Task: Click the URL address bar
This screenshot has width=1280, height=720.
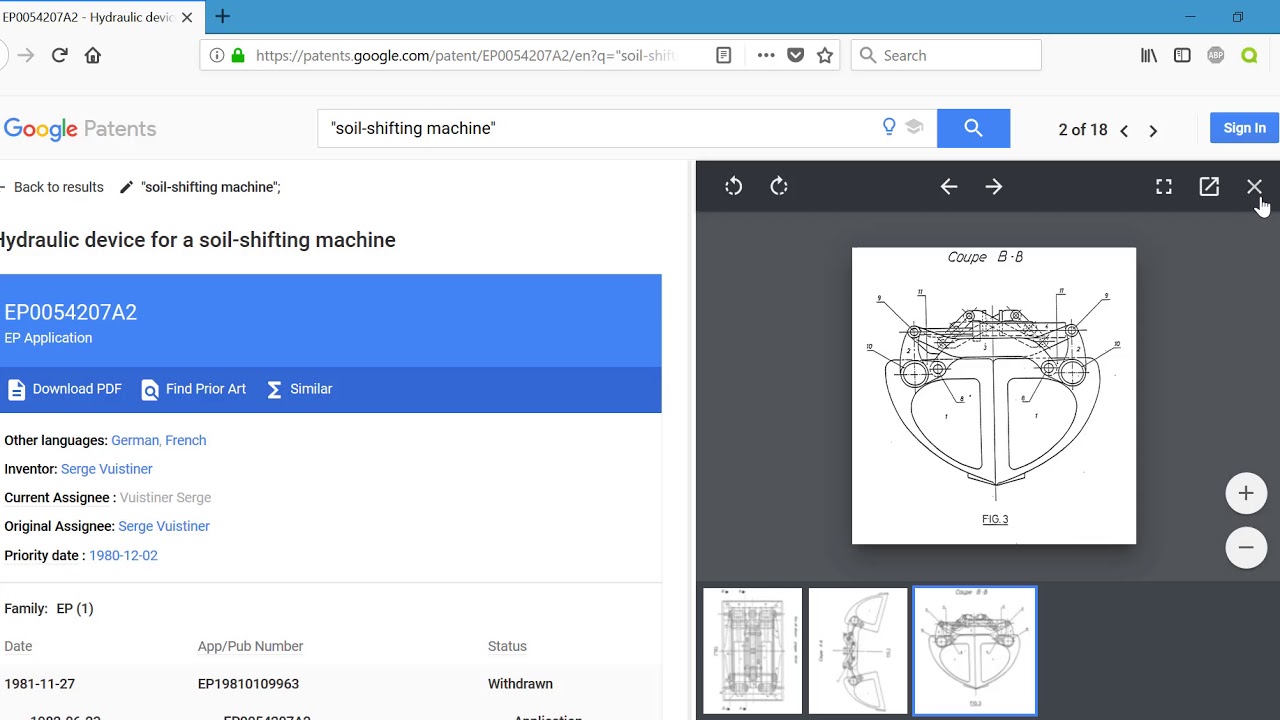Action: 465,55
